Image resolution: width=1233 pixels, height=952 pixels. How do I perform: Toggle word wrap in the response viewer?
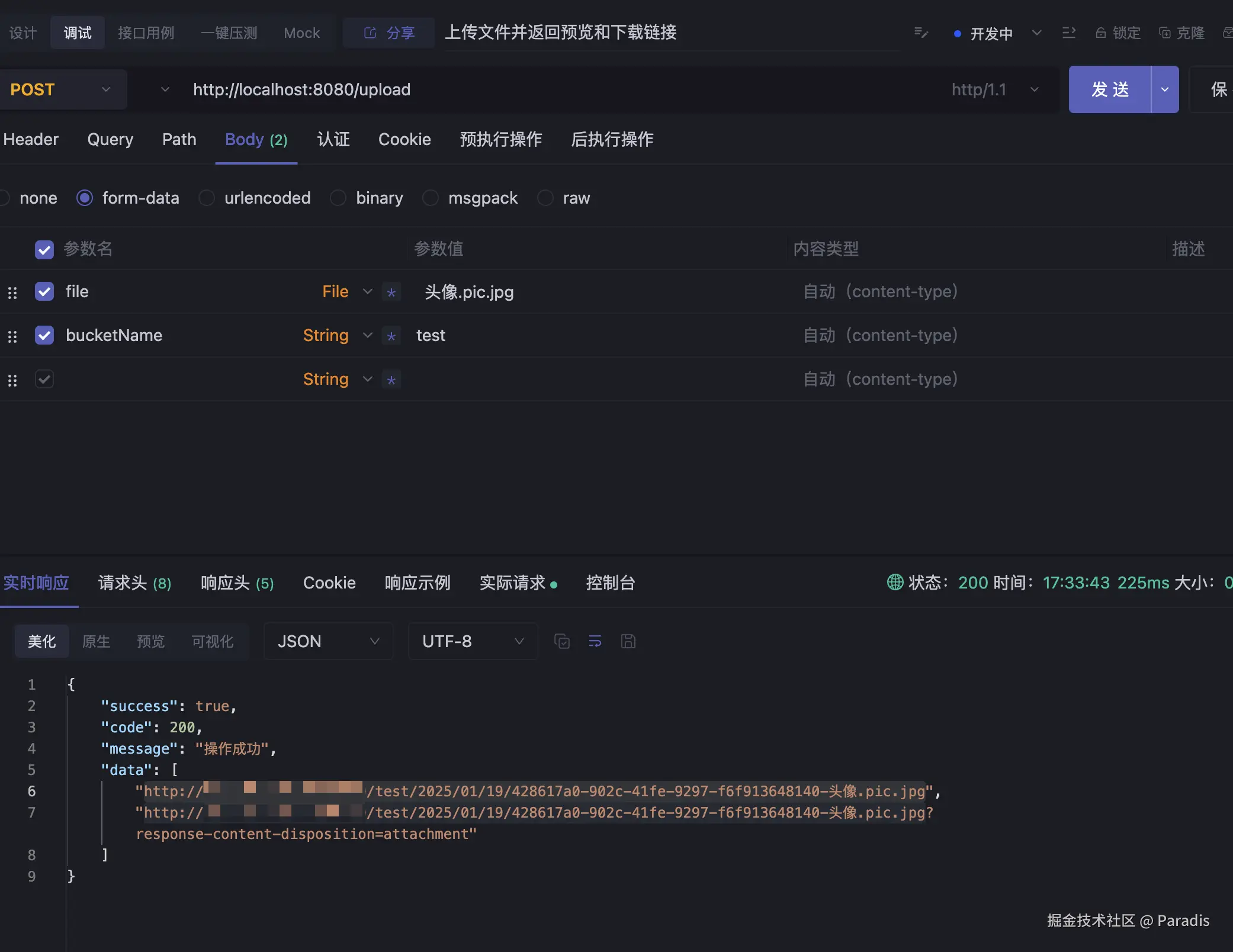tap(595, 641)
